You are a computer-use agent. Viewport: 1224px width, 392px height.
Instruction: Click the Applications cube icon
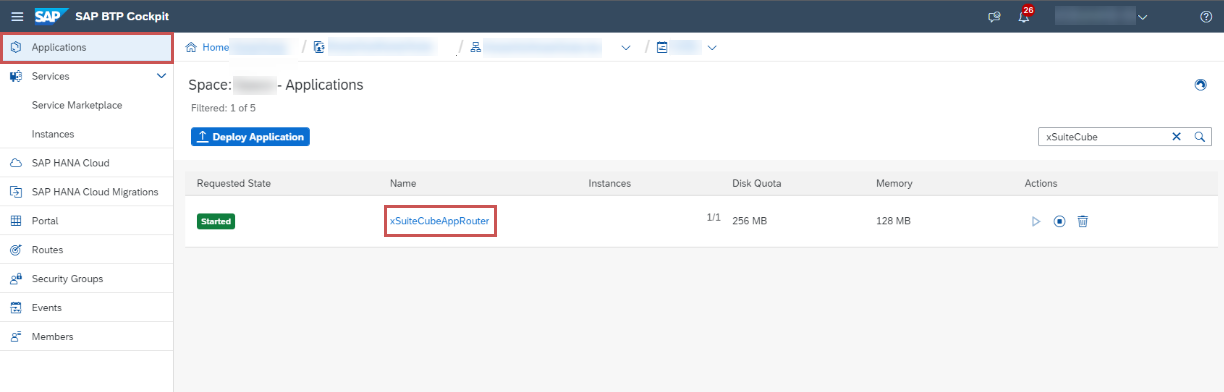pos(16,47)
